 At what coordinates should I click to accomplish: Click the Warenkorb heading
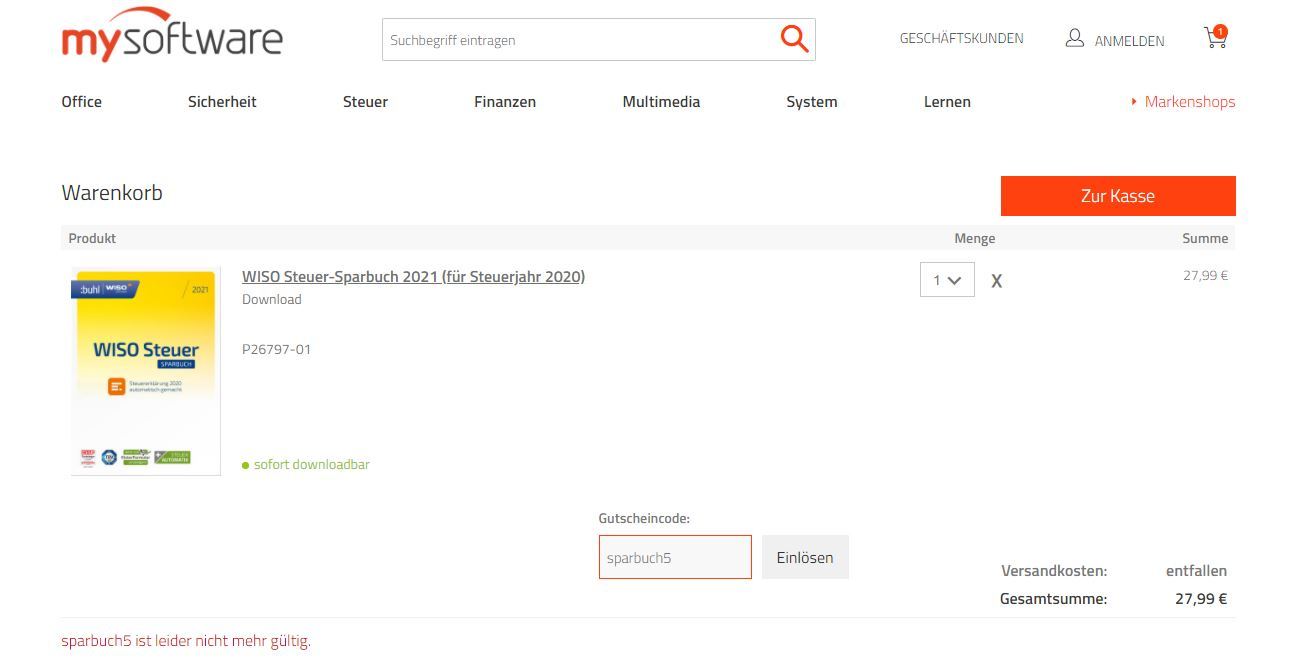click(x=112, y=193)
